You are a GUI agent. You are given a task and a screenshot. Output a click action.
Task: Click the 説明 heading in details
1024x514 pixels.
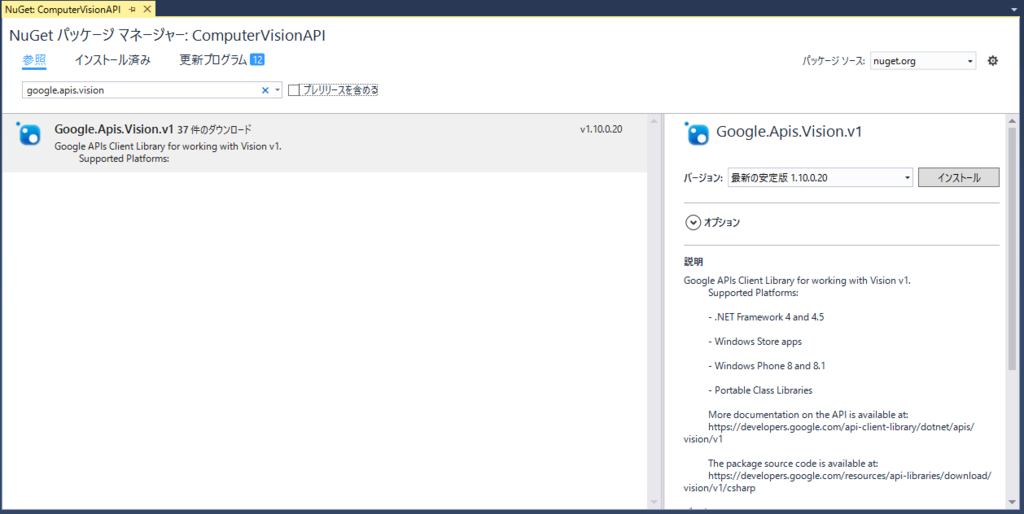click(694, 262)
